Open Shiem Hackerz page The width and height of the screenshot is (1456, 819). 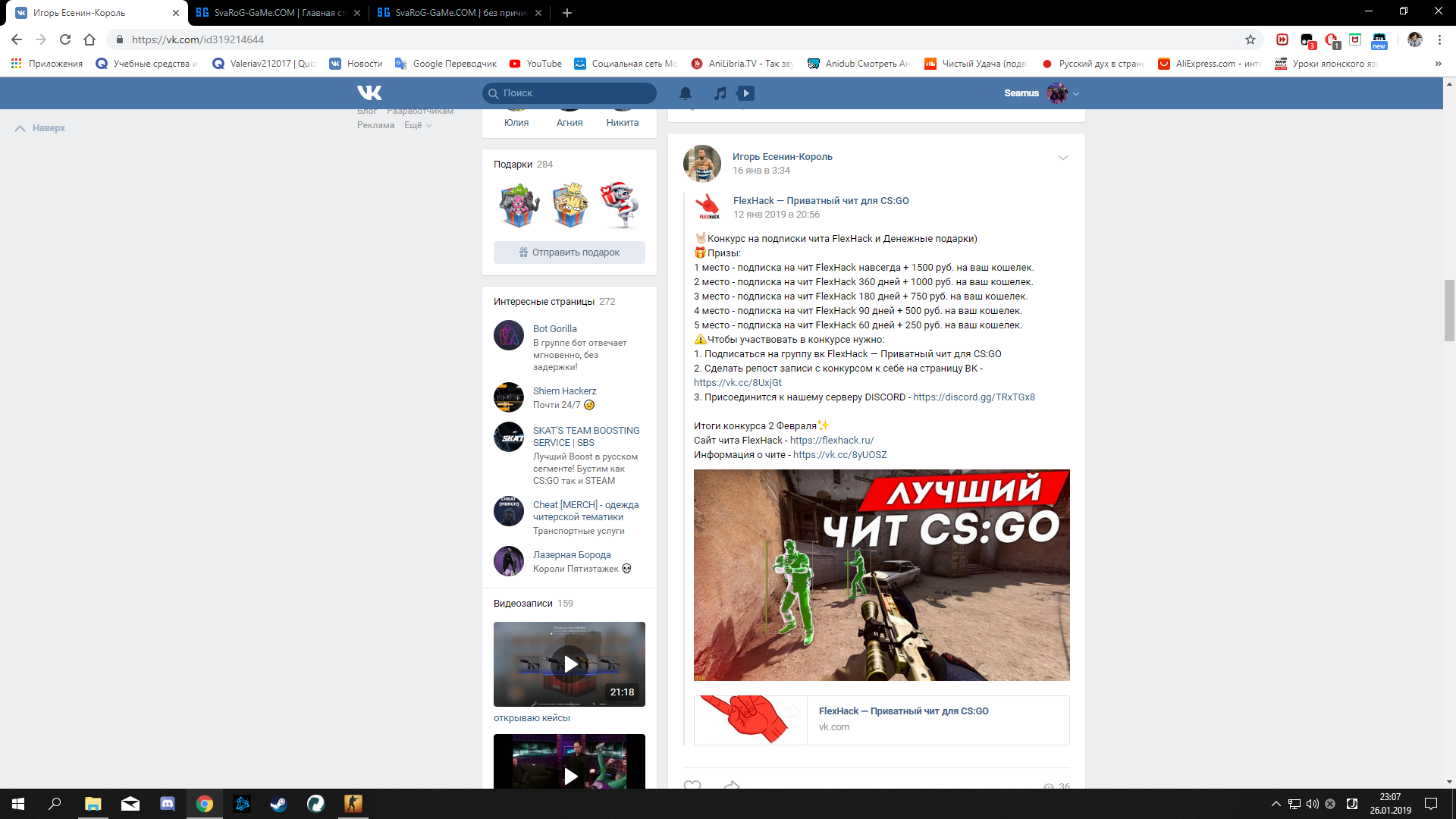coord(564,391)
